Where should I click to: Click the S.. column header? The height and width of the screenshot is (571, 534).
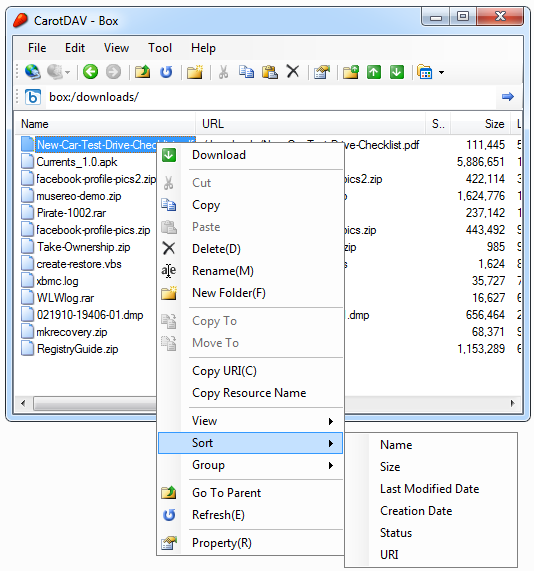click(x=438, y=124)
